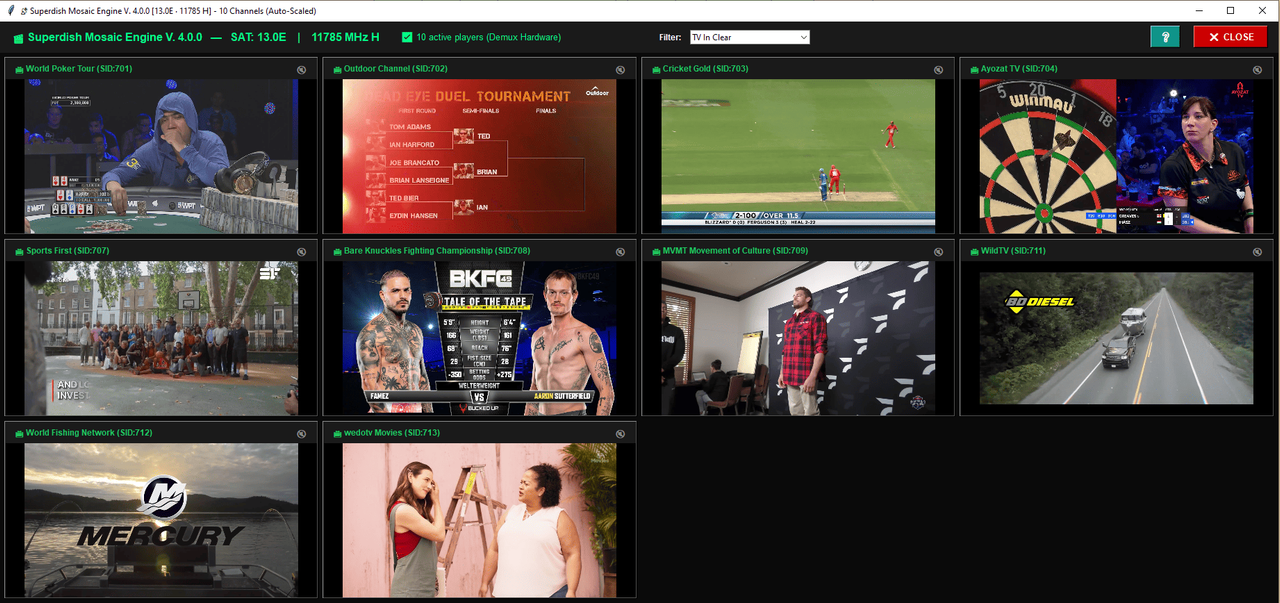Click the app icon in the window title bar

(x=9, y=10)
